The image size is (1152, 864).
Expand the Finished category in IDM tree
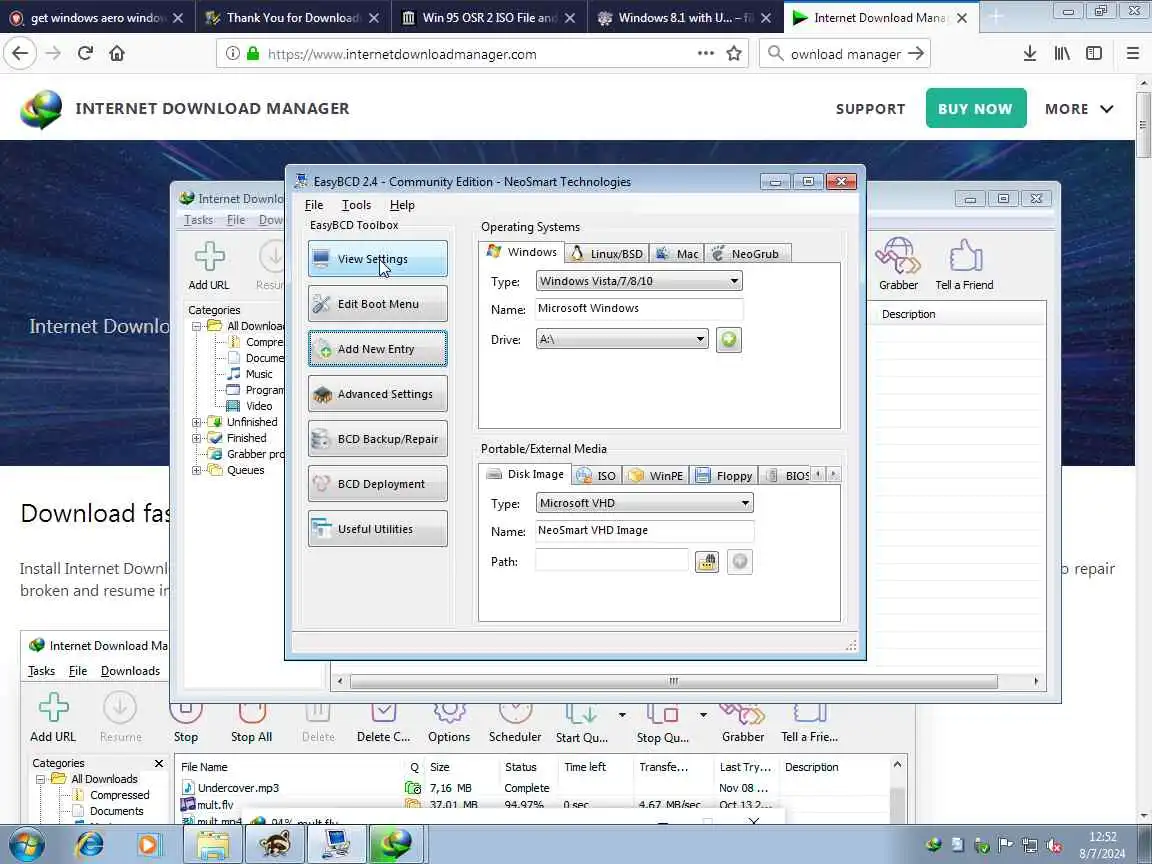196,439
